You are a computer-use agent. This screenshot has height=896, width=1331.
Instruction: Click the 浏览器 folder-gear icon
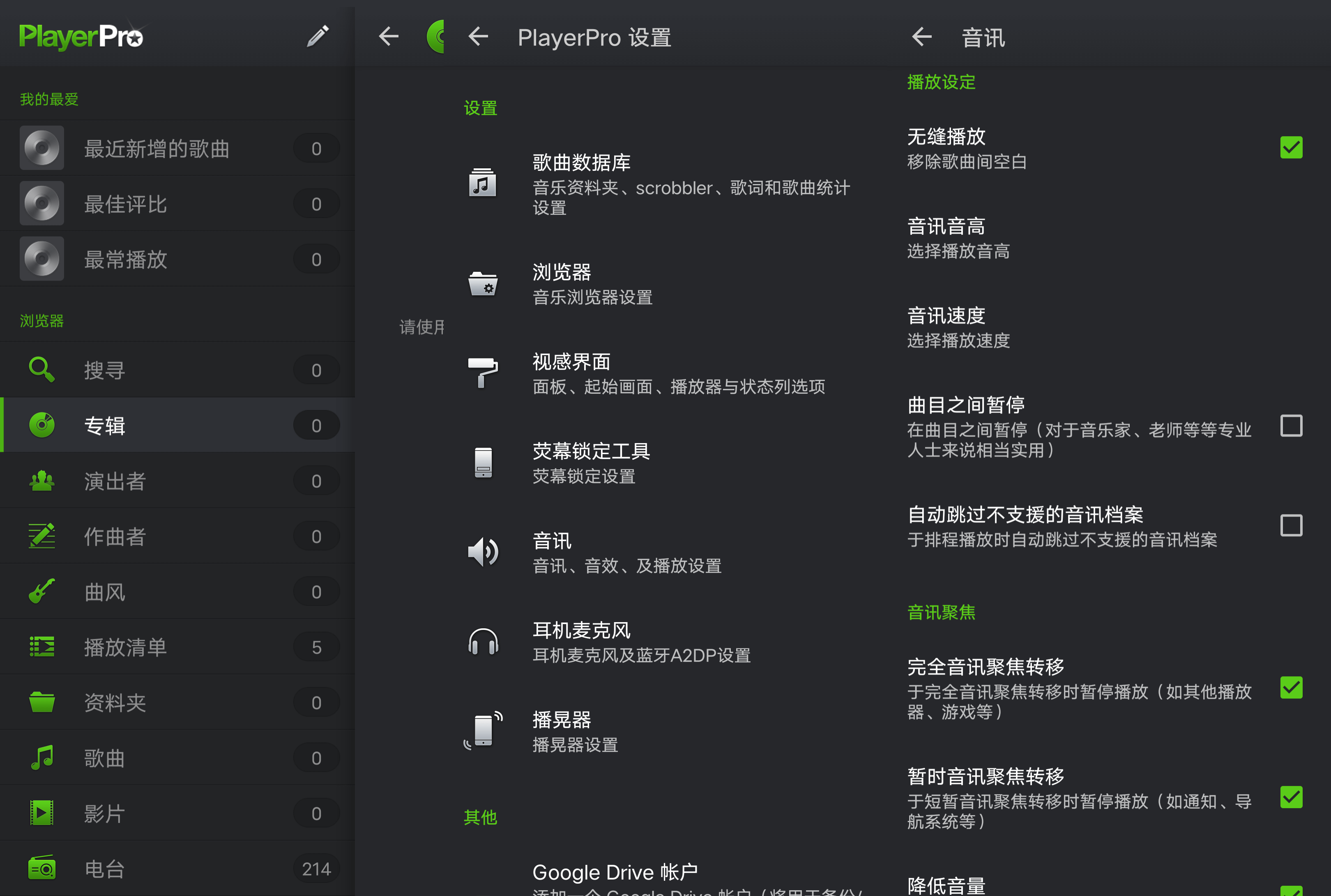483,284
